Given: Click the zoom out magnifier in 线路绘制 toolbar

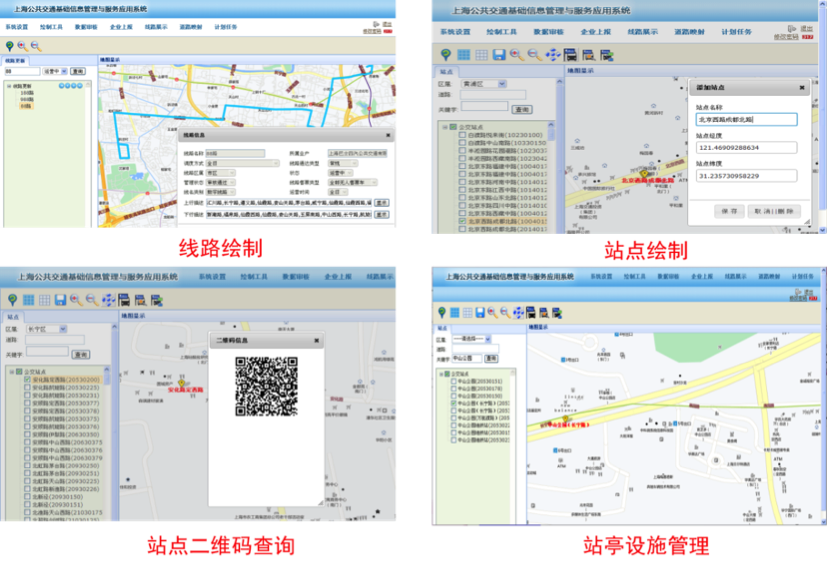Looking at the screenshot, I should [x=35, y=46].
